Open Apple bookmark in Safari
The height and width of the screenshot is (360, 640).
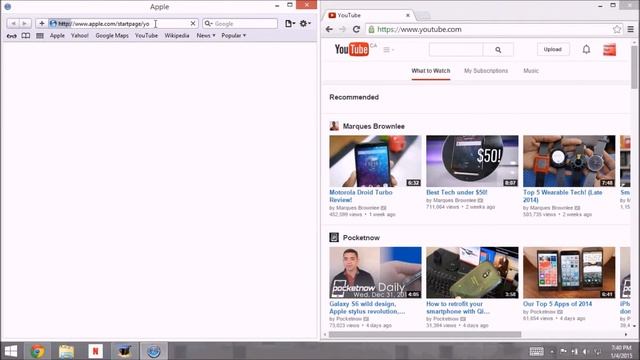pos(57,36)
